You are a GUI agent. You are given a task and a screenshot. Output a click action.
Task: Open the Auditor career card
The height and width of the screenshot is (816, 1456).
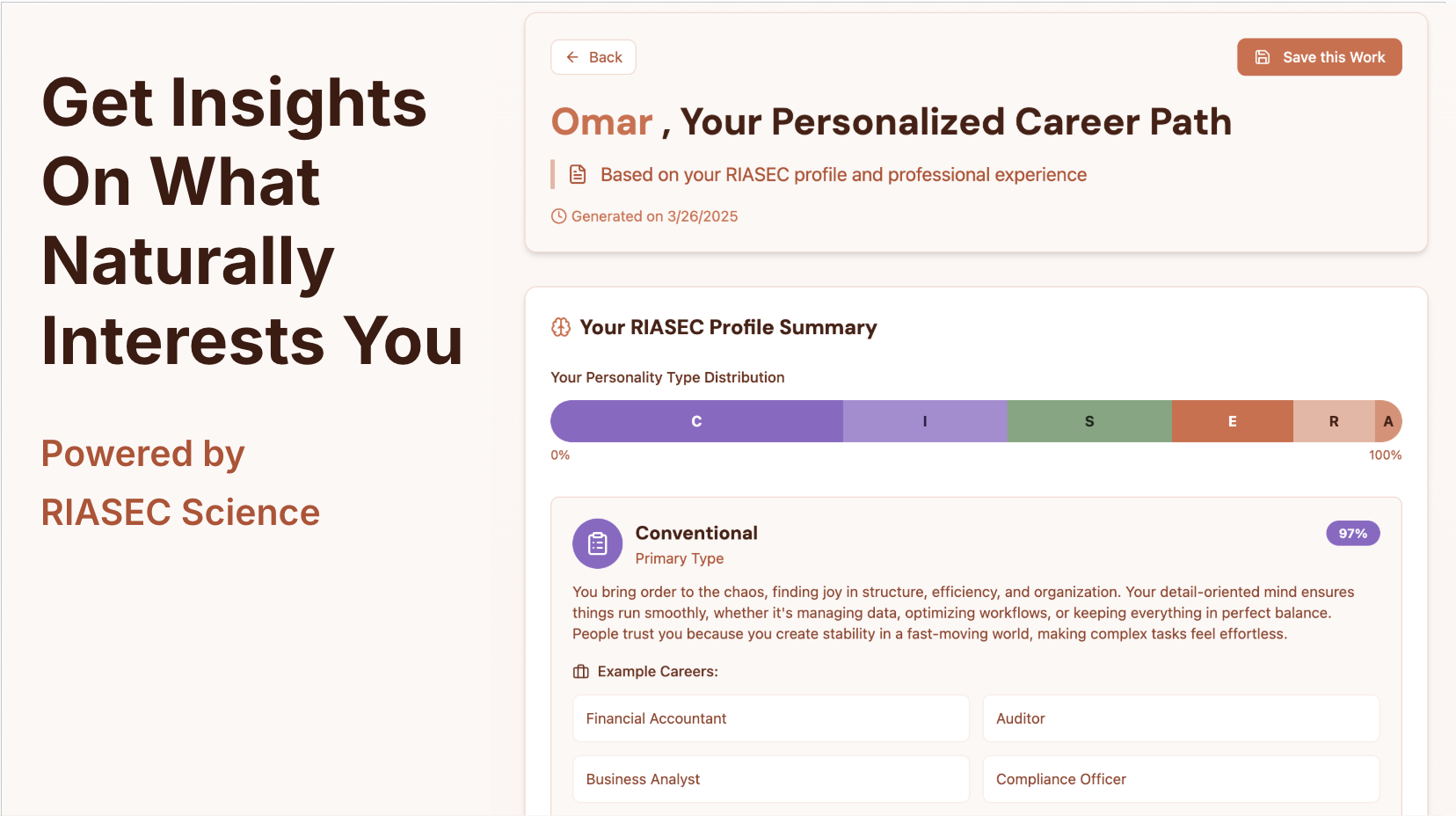click(1180, 718)
